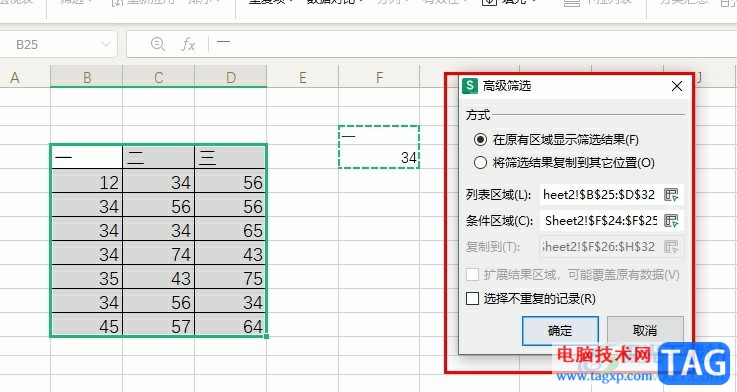Click cell containing 74

tap(158, 253)
